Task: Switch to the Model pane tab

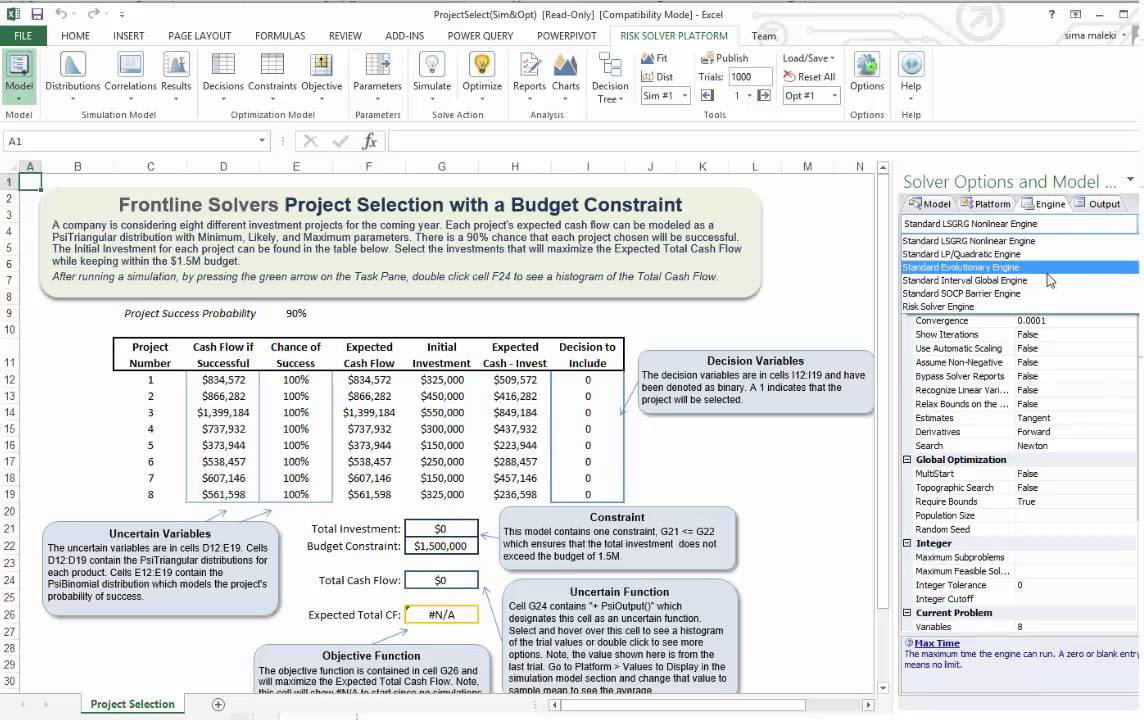Action: click(930, 204)
